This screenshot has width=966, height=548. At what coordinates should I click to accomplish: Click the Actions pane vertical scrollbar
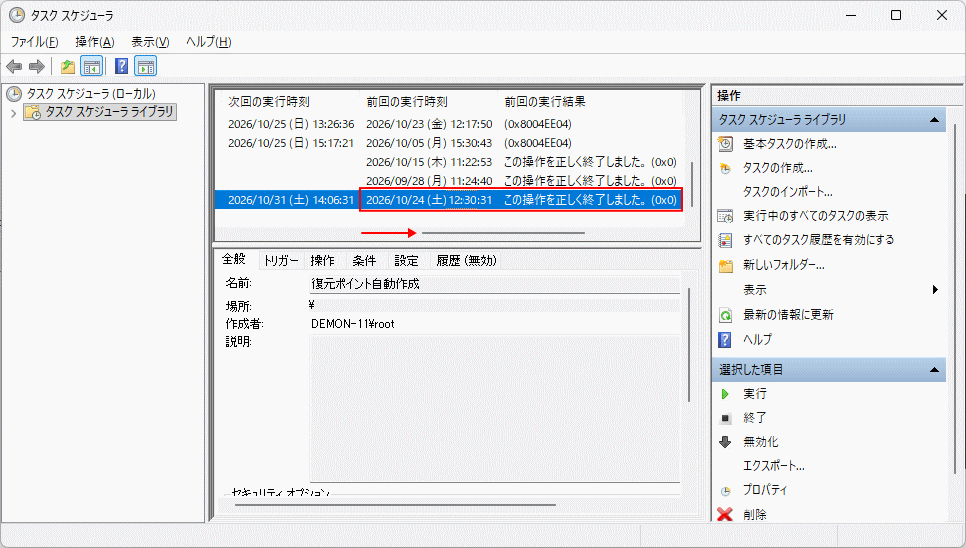coord(956,299)
